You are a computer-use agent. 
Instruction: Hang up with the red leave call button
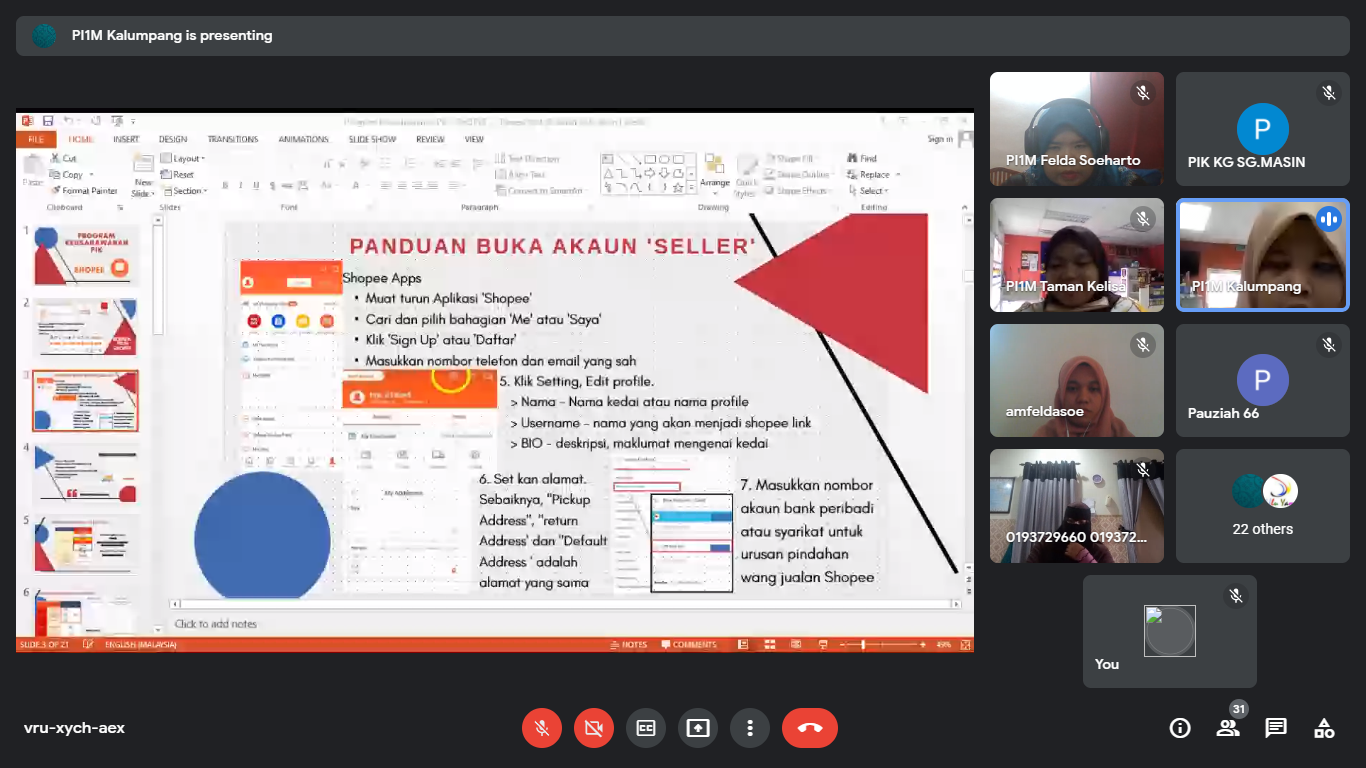point(810,728)
